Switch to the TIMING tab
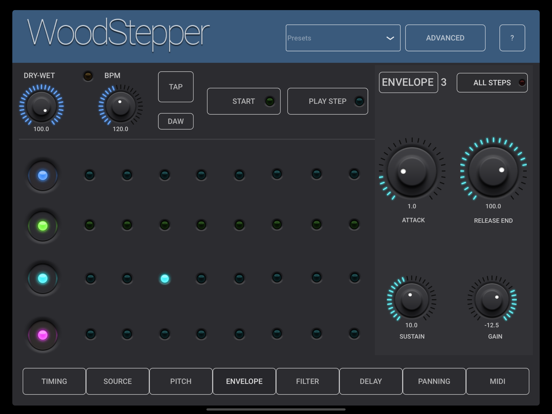 click(x=54, y=381)
